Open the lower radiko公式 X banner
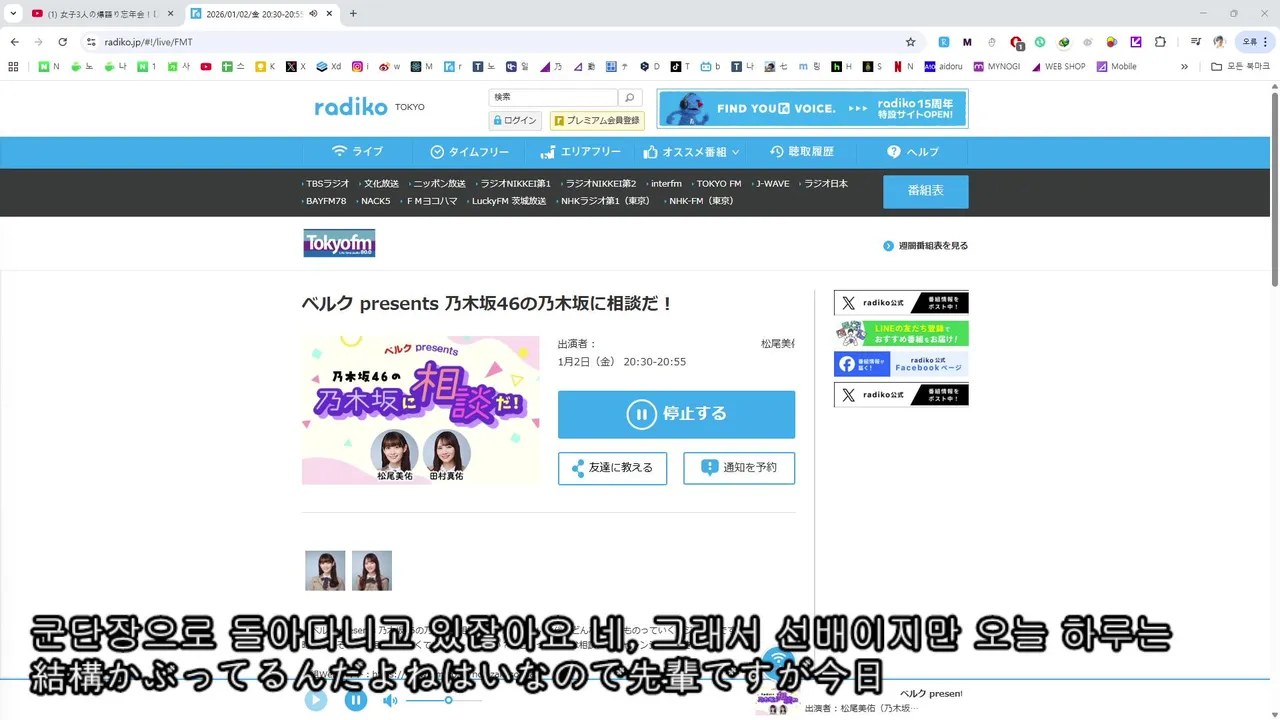 (x=901, y=395)
